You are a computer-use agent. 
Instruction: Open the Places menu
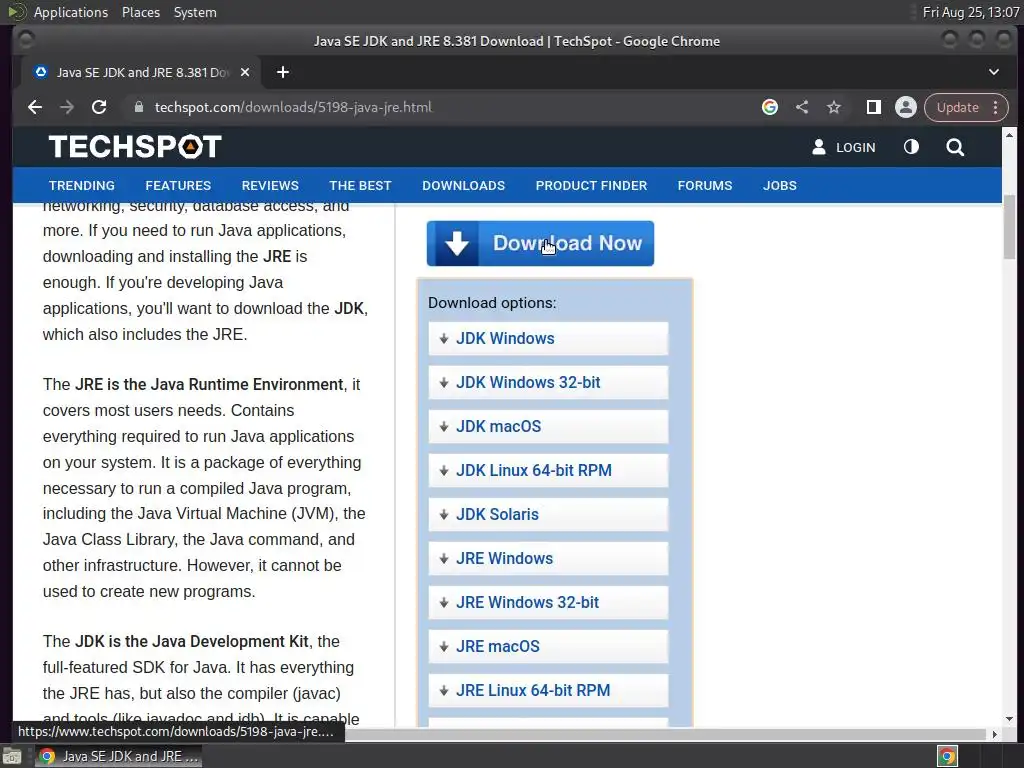click(140, 12)
